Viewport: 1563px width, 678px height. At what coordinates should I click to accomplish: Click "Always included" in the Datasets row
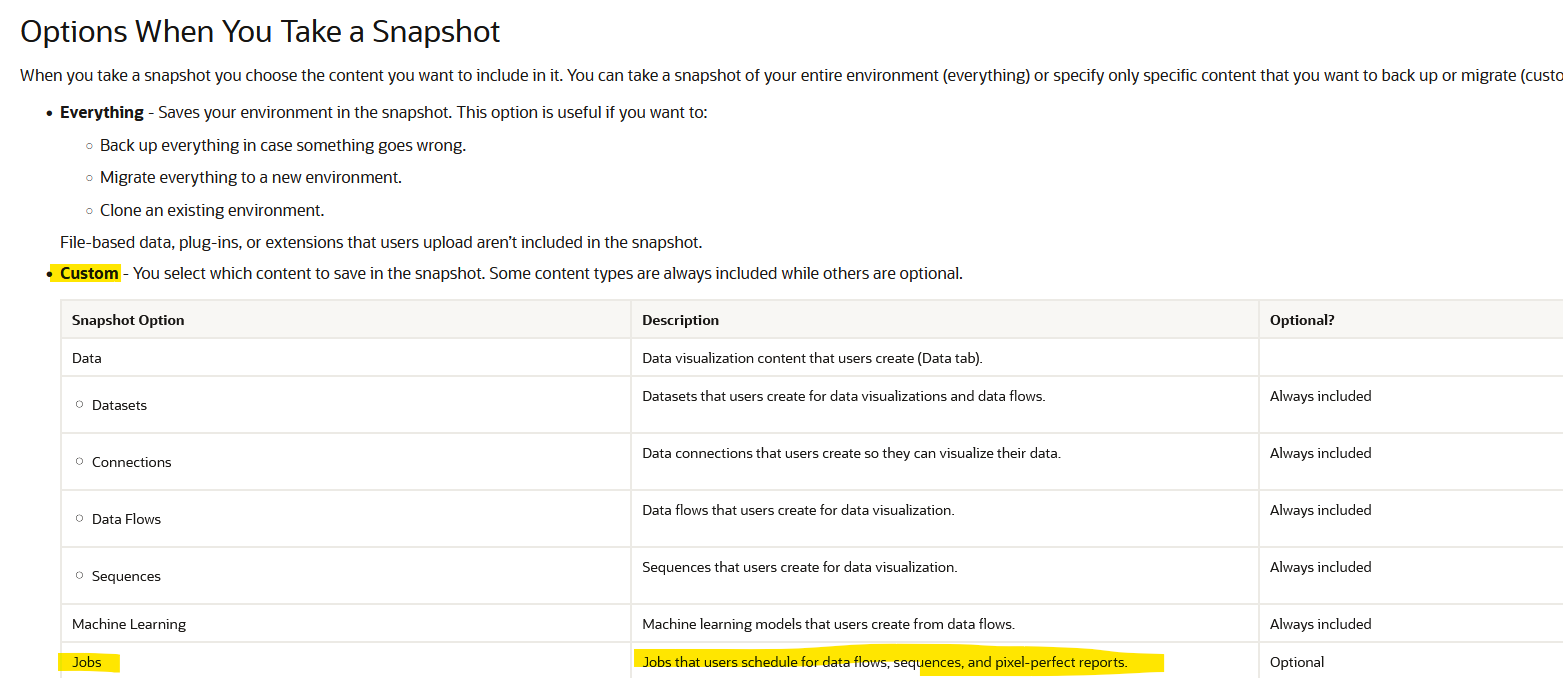(x=1320, y=396)
